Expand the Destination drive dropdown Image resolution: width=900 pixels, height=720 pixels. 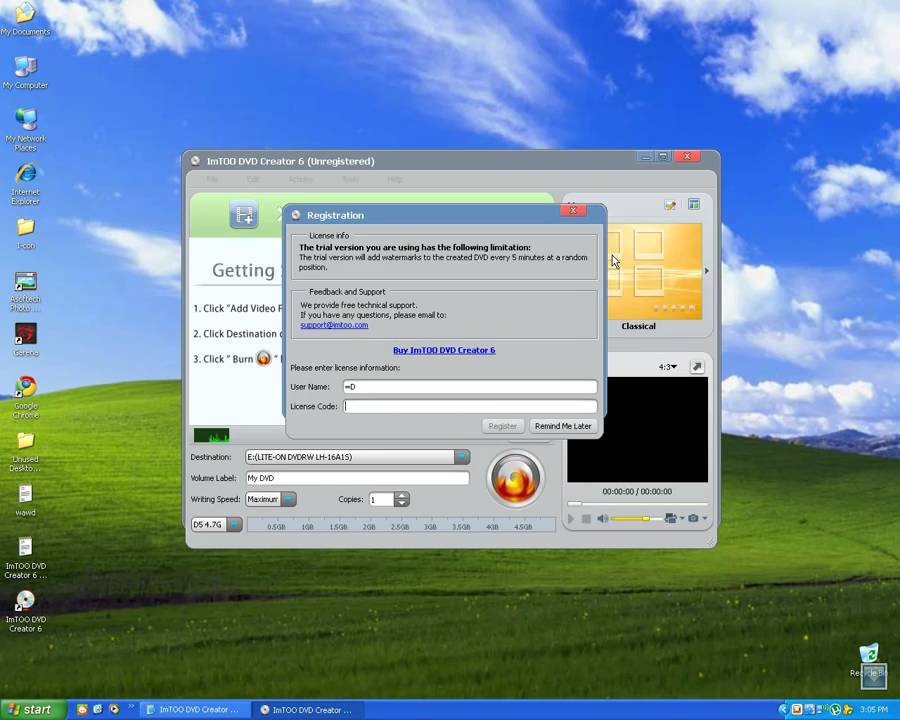461,457
